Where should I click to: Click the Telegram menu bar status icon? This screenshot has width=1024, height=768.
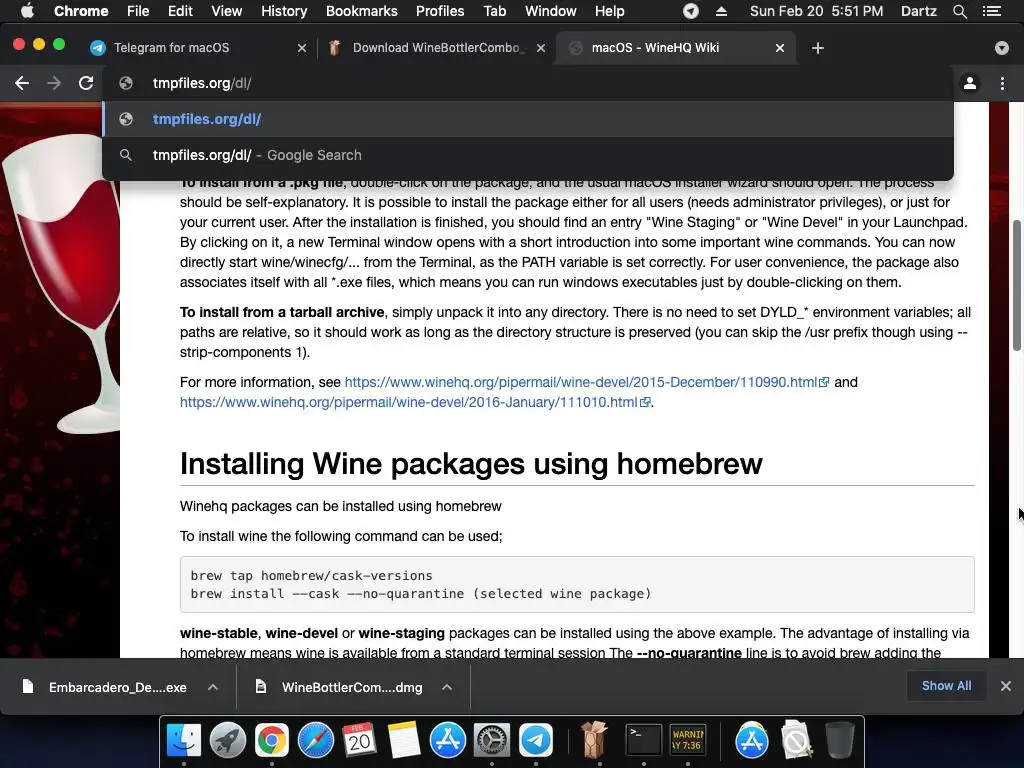tap(691, 11)
